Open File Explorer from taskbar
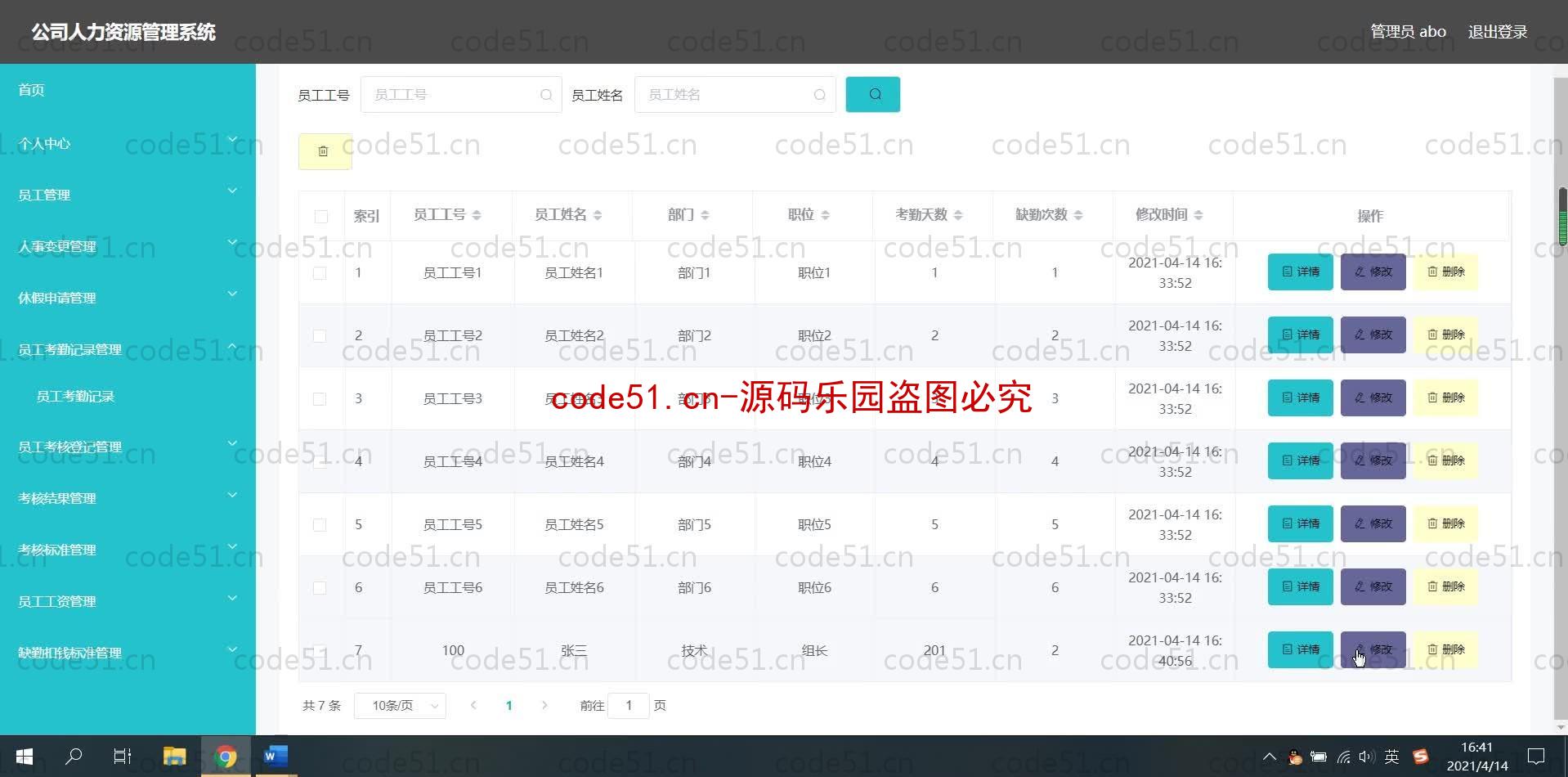Viewport: 1568px width, 777px height. point(174,757)
